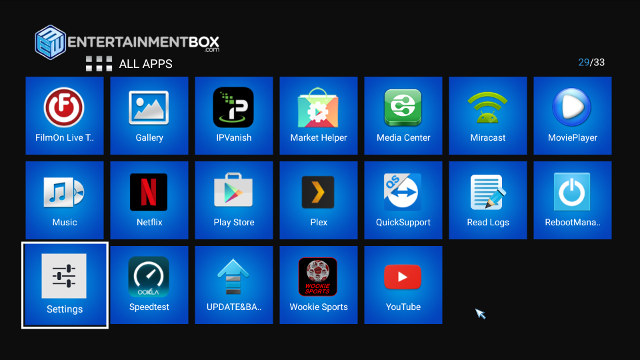This screenshot has width=640, height=360.
Task: Launch Ookla Speedtest app
Action: click(x=149, y=285)
